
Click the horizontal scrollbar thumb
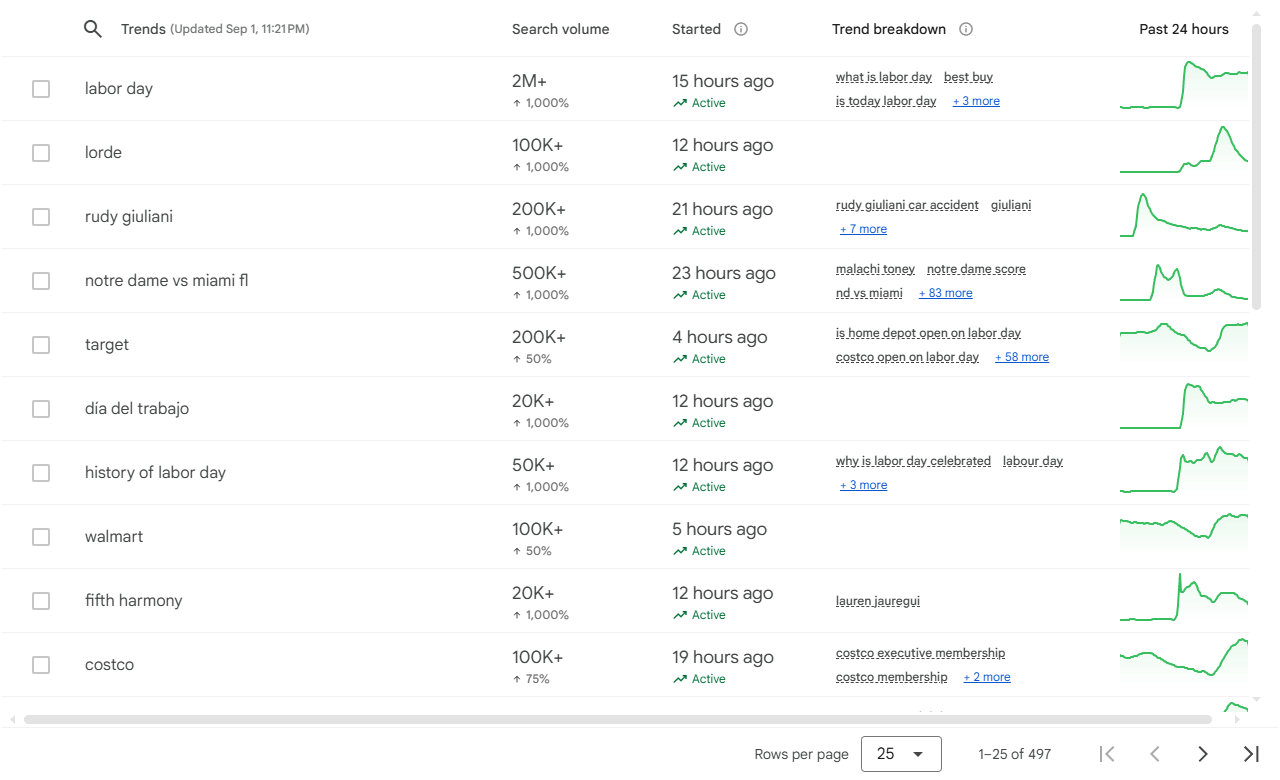(617, 719)
